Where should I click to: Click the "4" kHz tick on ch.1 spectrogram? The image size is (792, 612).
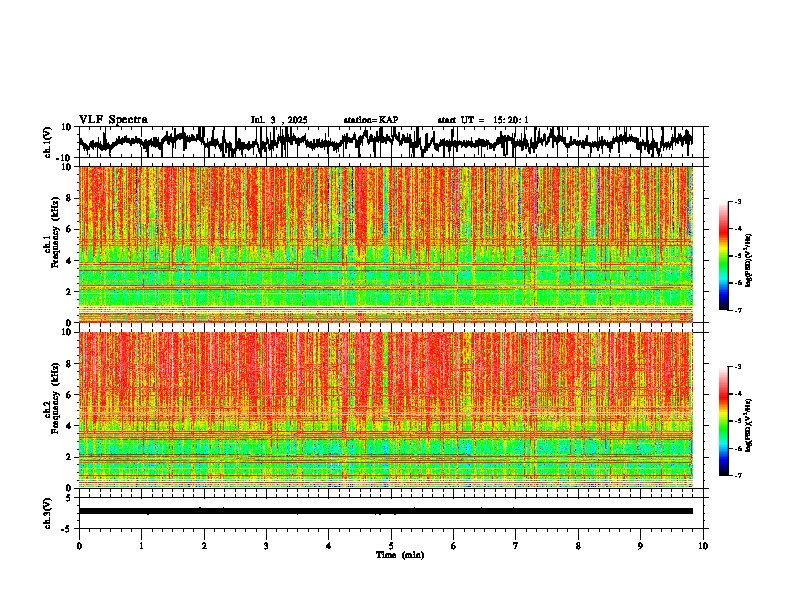(69, 261)
